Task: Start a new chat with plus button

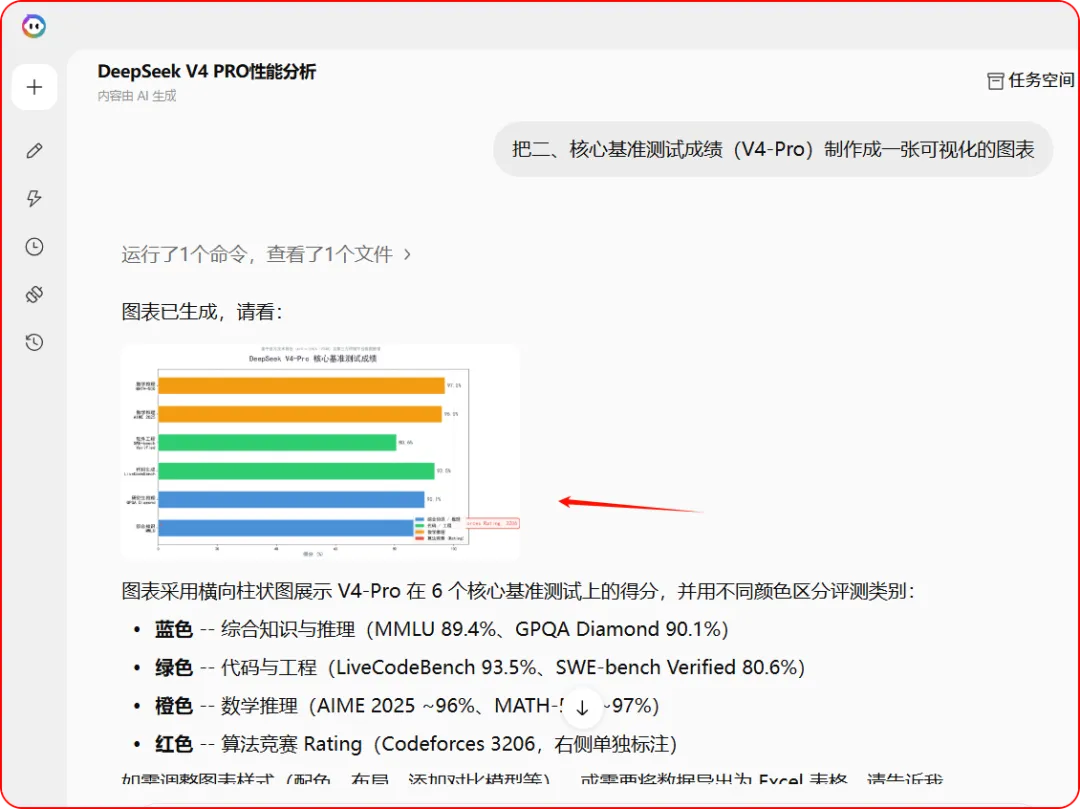Action: point(34,87)
